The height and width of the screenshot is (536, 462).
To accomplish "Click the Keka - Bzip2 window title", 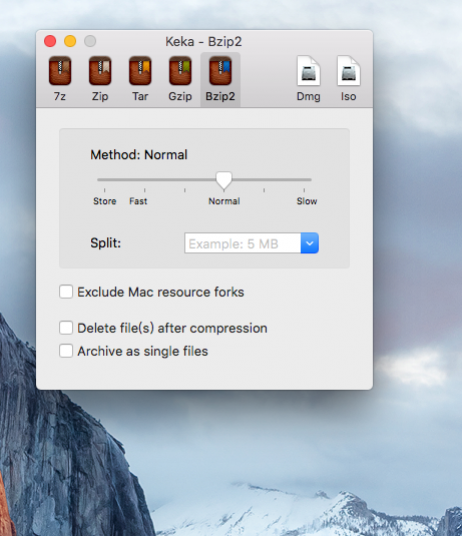I will click(204, 42).
